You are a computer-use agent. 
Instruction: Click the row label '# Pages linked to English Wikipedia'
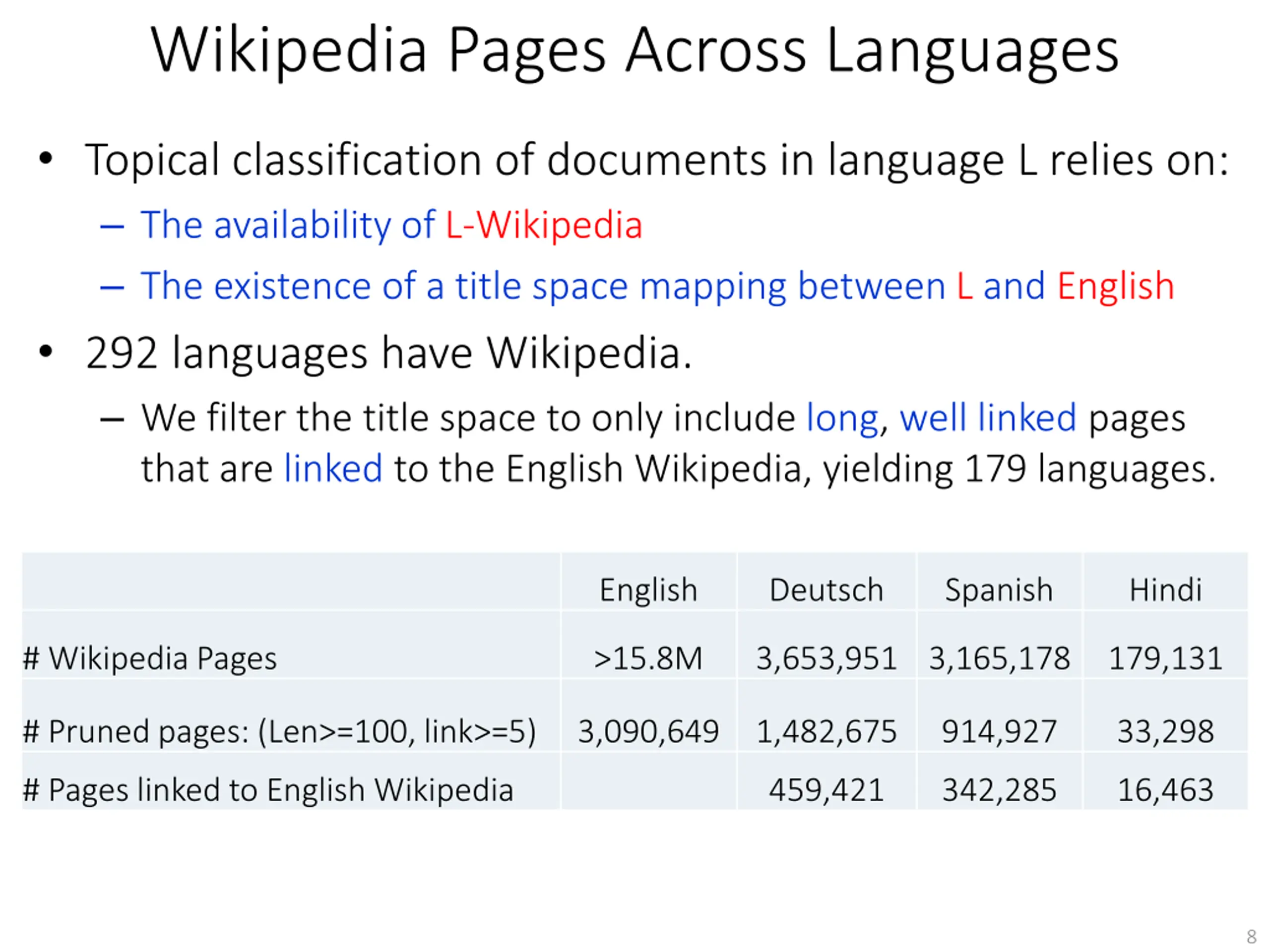pyautogui.click(x=267, y=790)
